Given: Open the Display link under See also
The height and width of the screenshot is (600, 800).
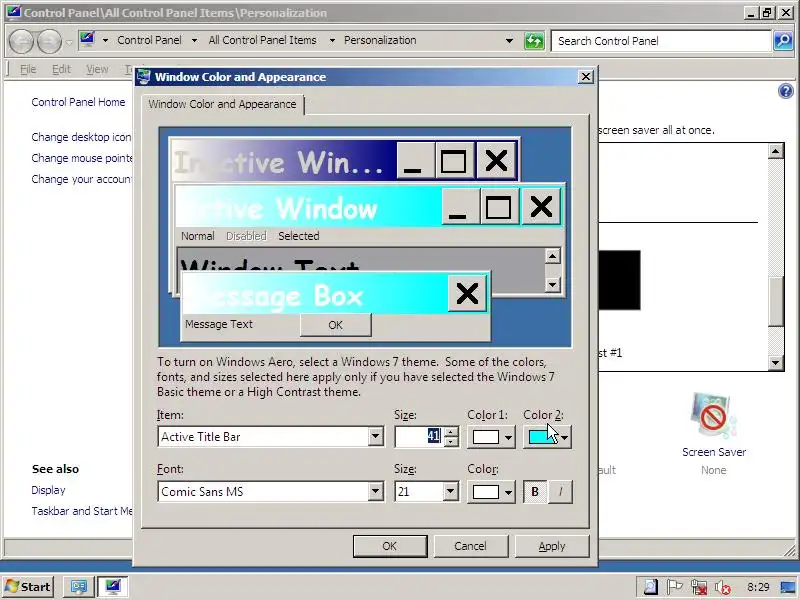Looking at the screenshot, I should [48, 490].
